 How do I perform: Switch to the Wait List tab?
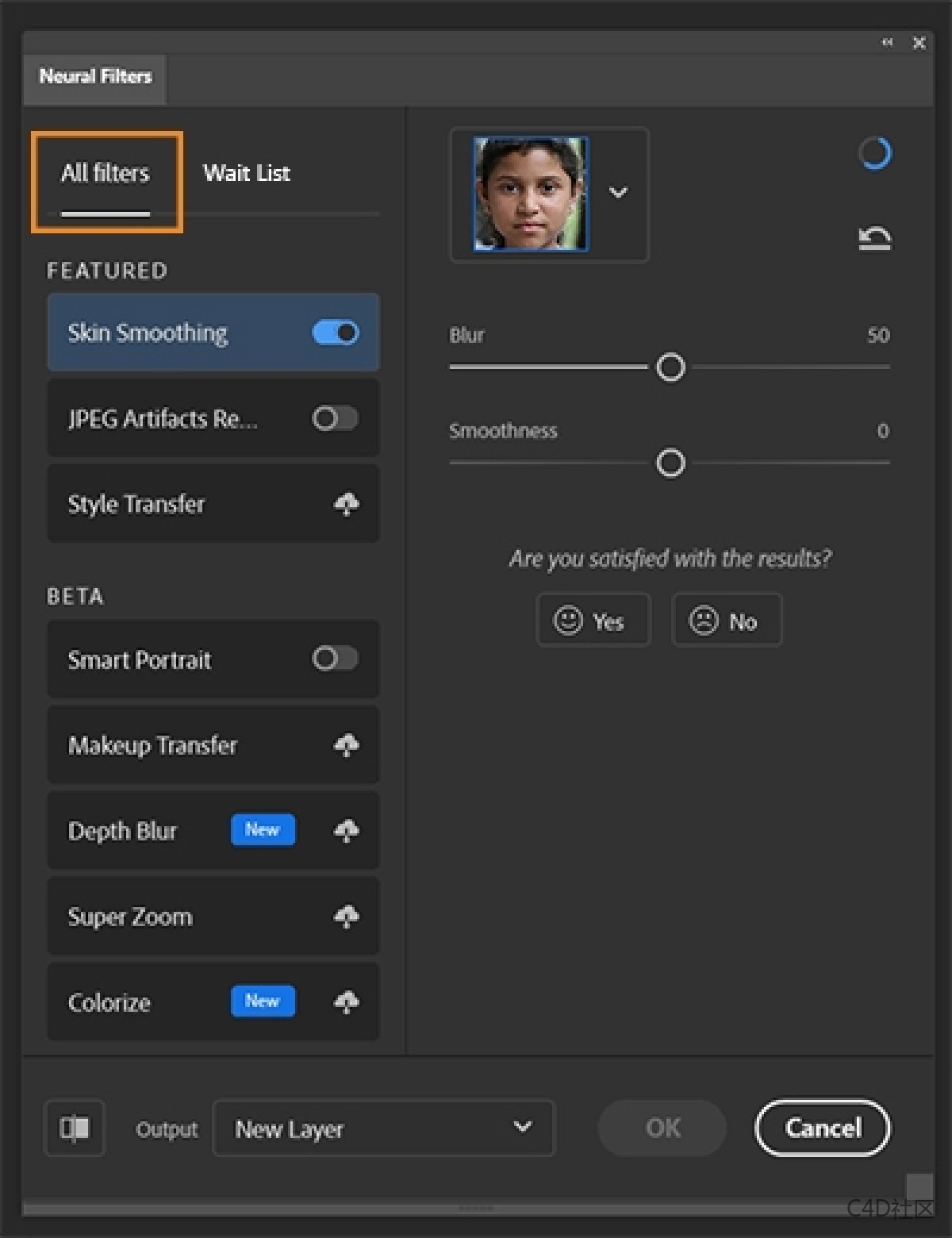point(247,173)
